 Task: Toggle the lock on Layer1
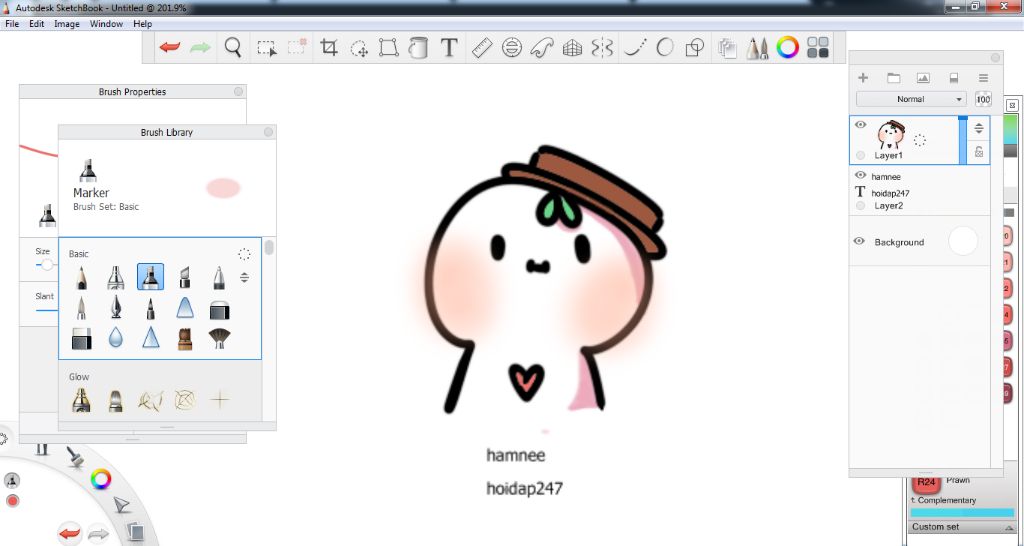point(979,152)
